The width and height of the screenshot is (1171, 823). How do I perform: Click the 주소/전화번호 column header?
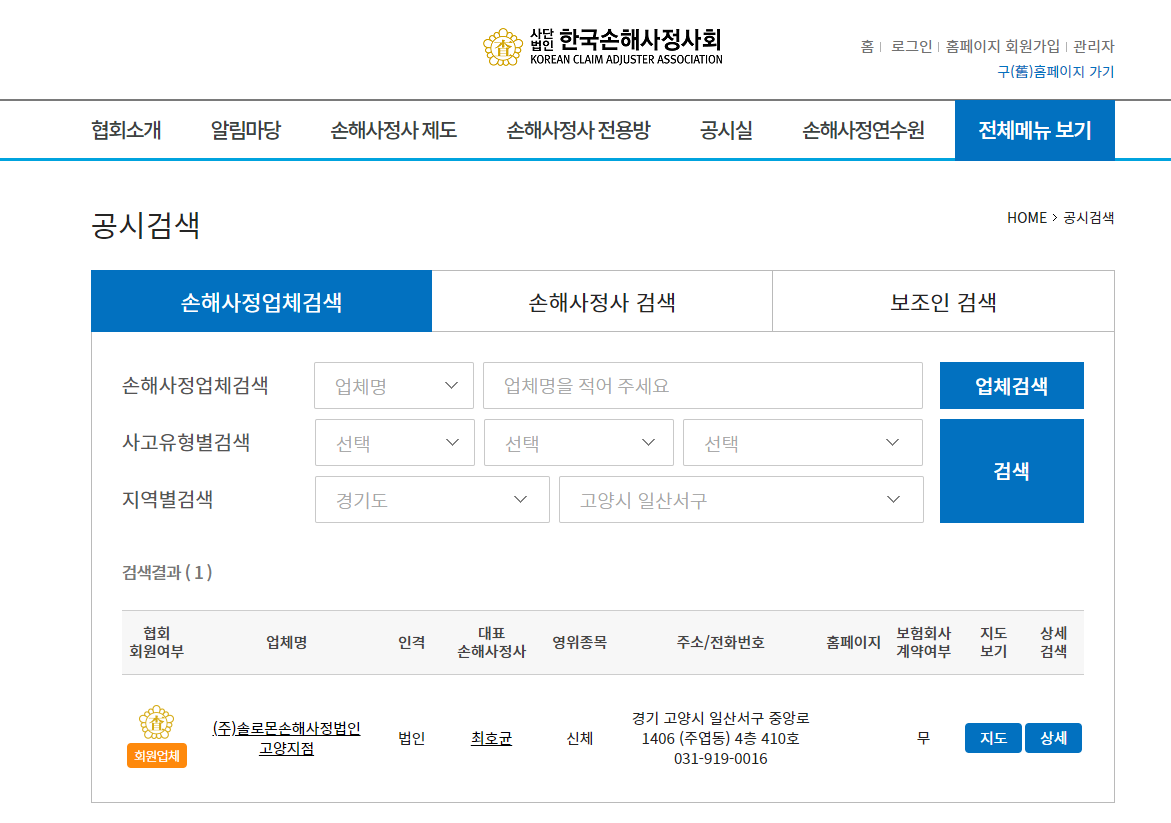pos(721,642)
